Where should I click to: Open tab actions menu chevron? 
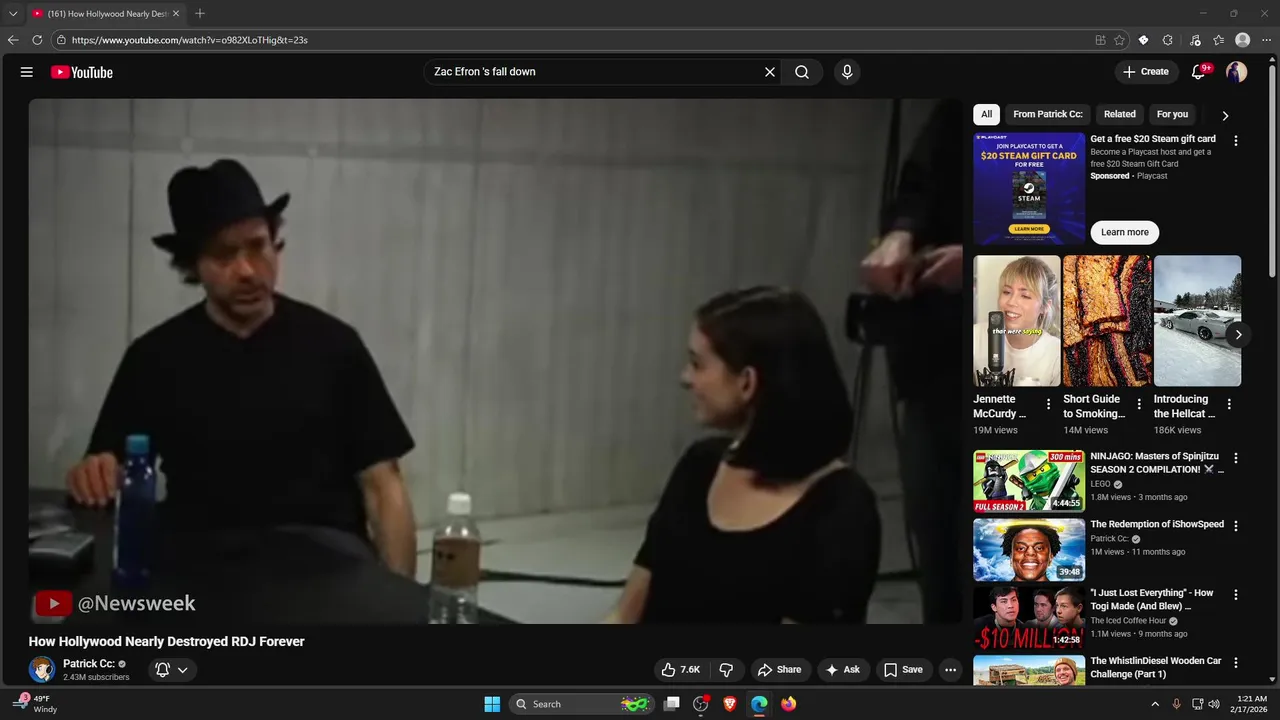click(x=13, y=14)
